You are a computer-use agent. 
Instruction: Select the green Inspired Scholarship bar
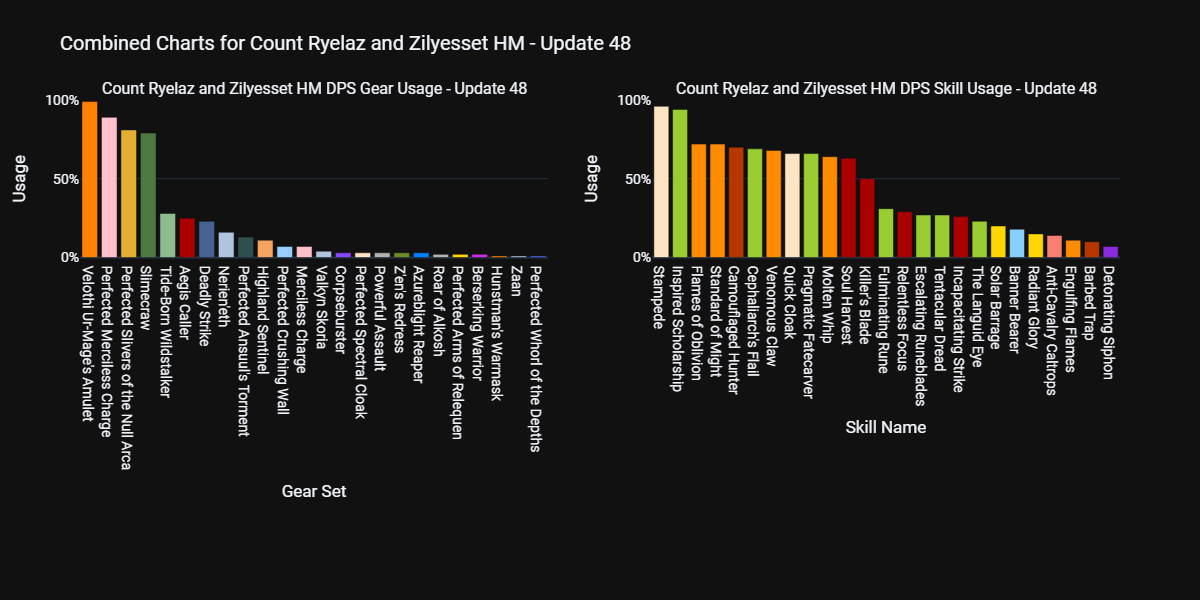(680, 184)
